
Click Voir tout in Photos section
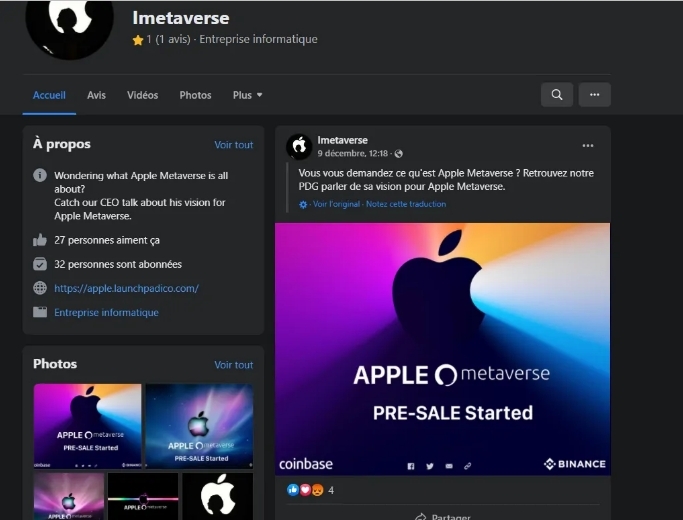pos(233,365)
